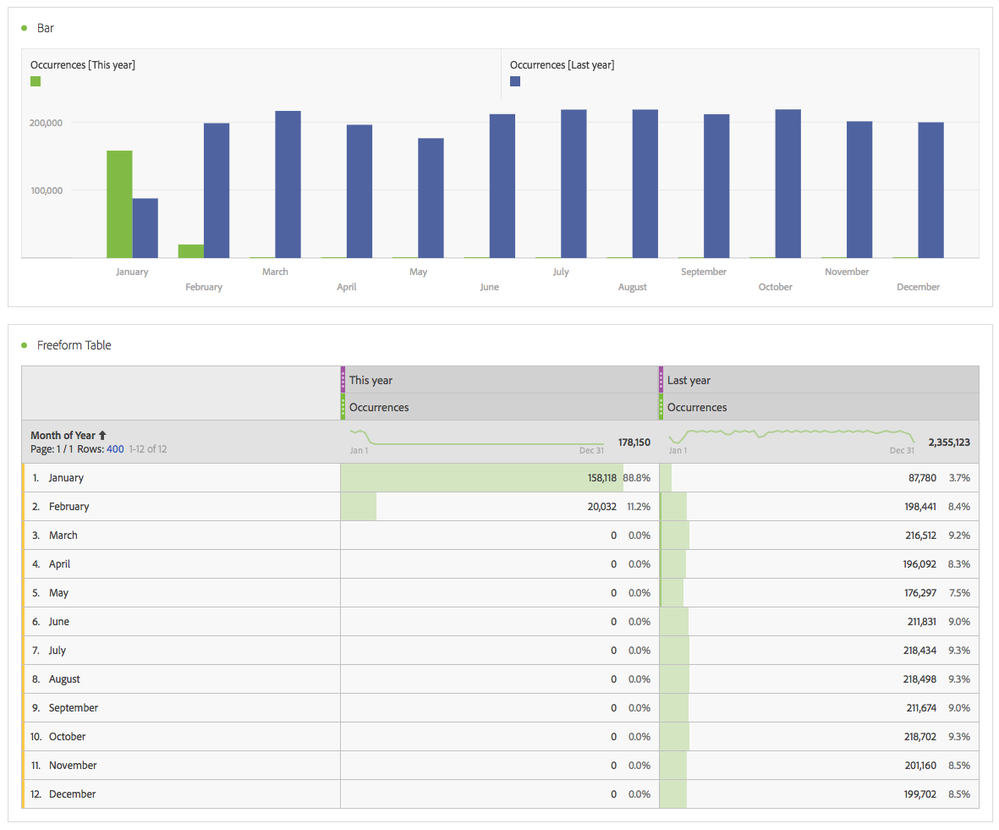Click the This year total 178,150

point(634,442)
